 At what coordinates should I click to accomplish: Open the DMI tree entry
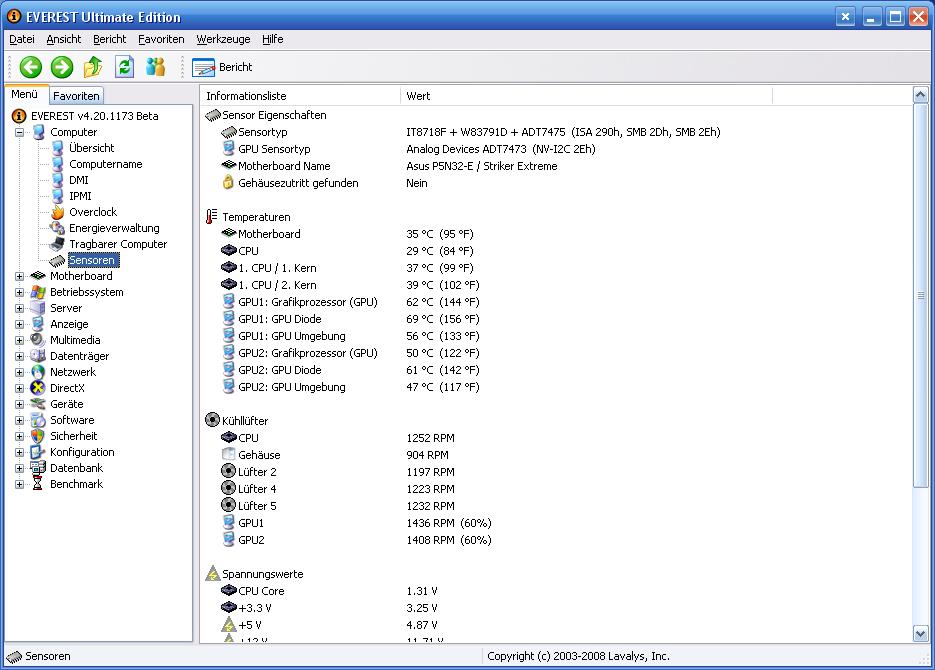coord(79,180)
